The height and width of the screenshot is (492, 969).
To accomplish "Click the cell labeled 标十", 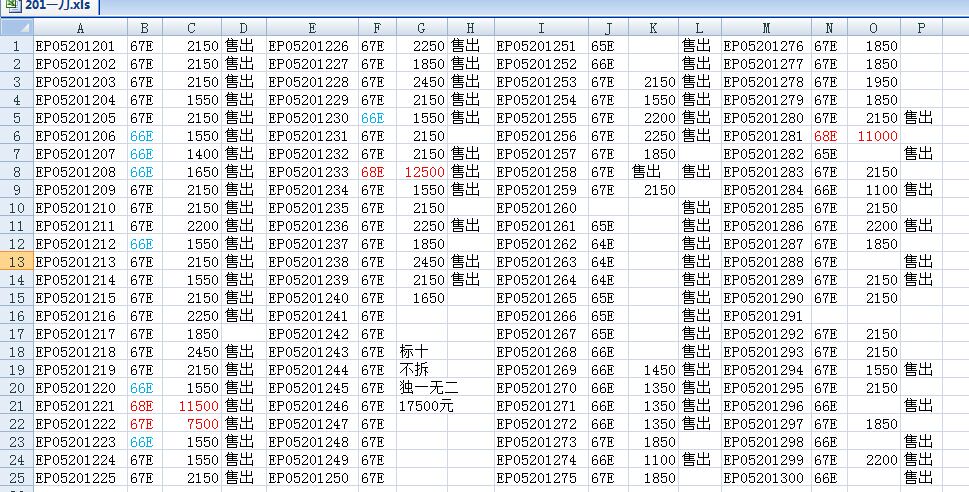I will coord(421,352).
